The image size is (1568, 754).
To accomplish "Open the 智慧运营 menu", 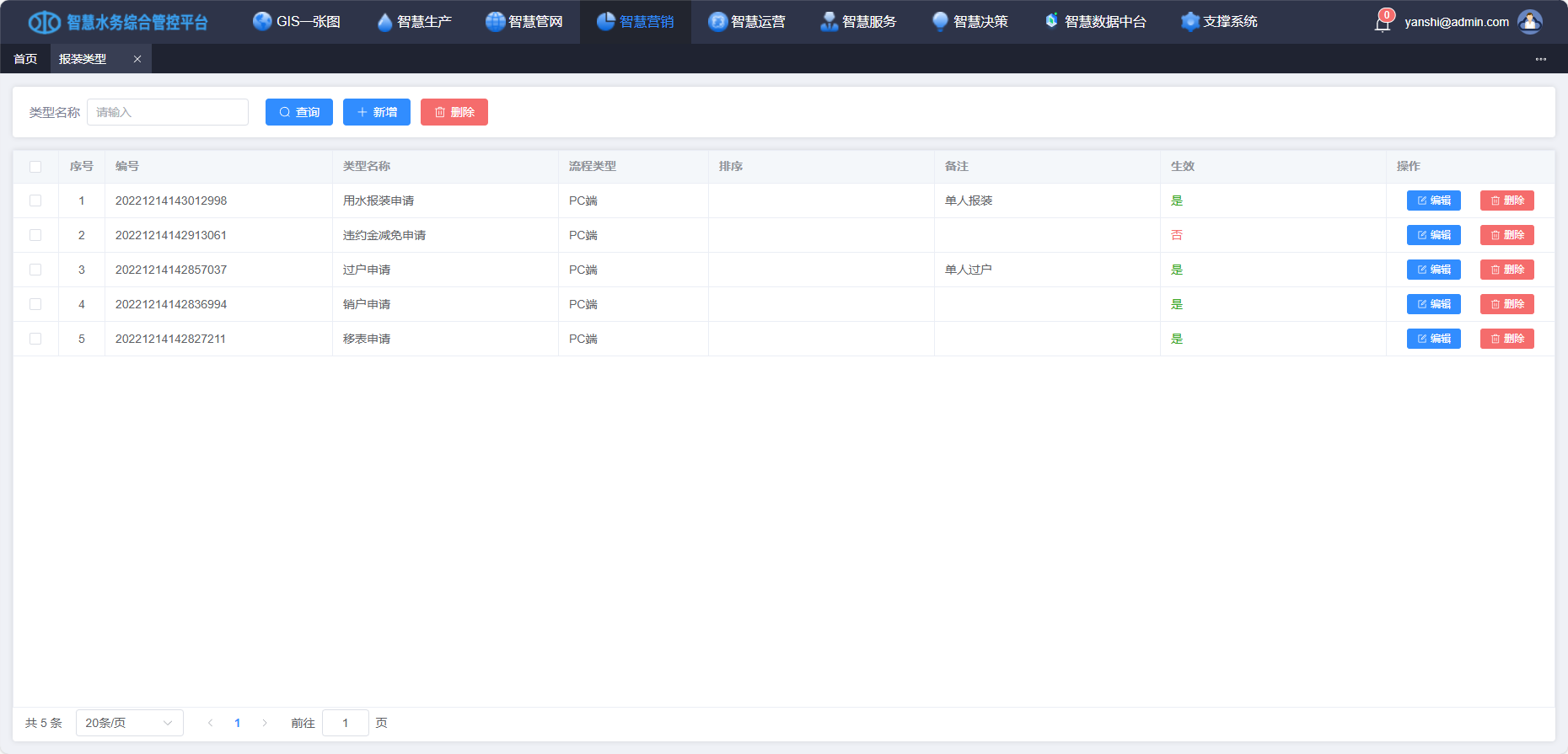I will 747,22.
